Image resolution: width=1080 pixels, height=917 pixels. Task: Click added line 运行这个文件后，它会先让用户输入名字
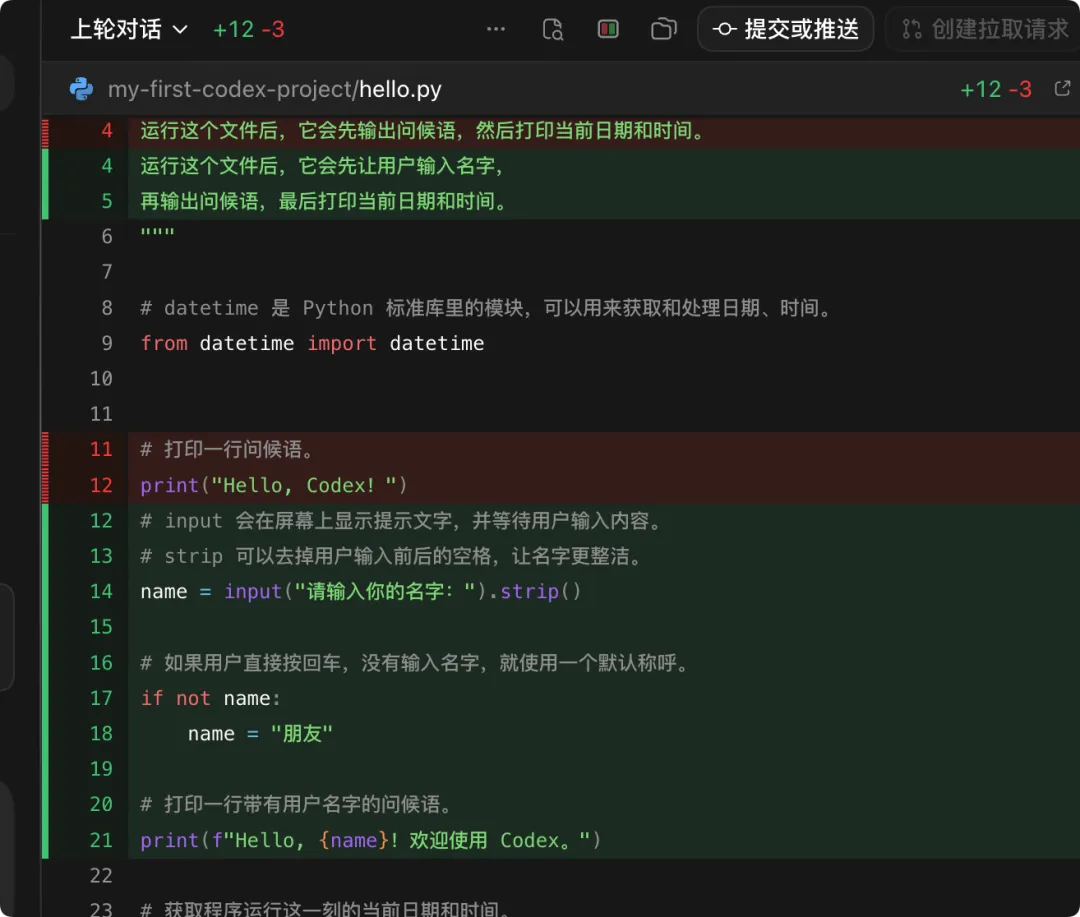coord(324,166)
